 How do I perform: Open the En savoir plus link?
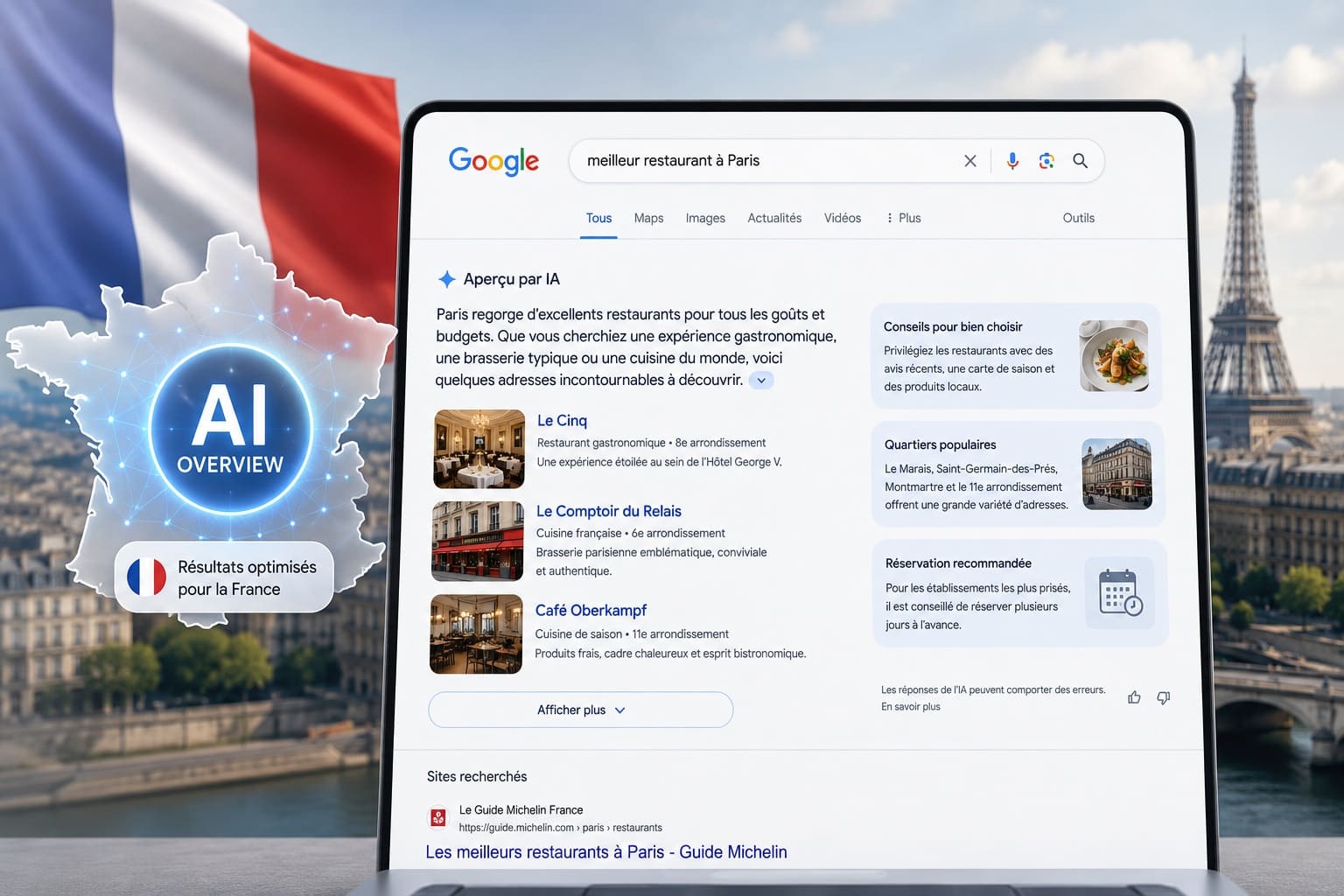[911, 707]
